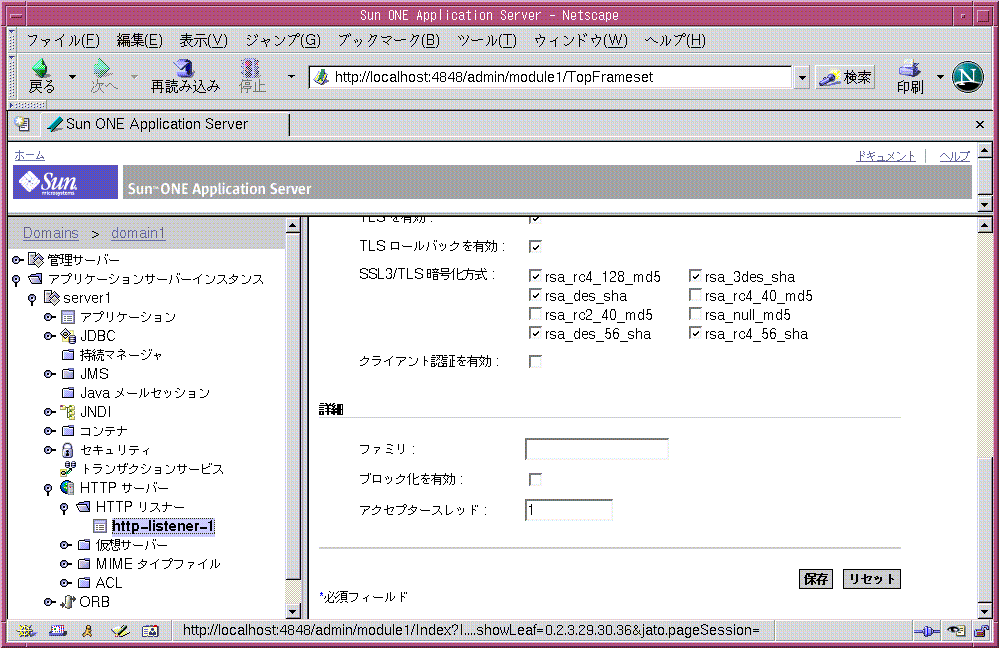Open the ヘルプ(H) menu

tap(675, 41)
